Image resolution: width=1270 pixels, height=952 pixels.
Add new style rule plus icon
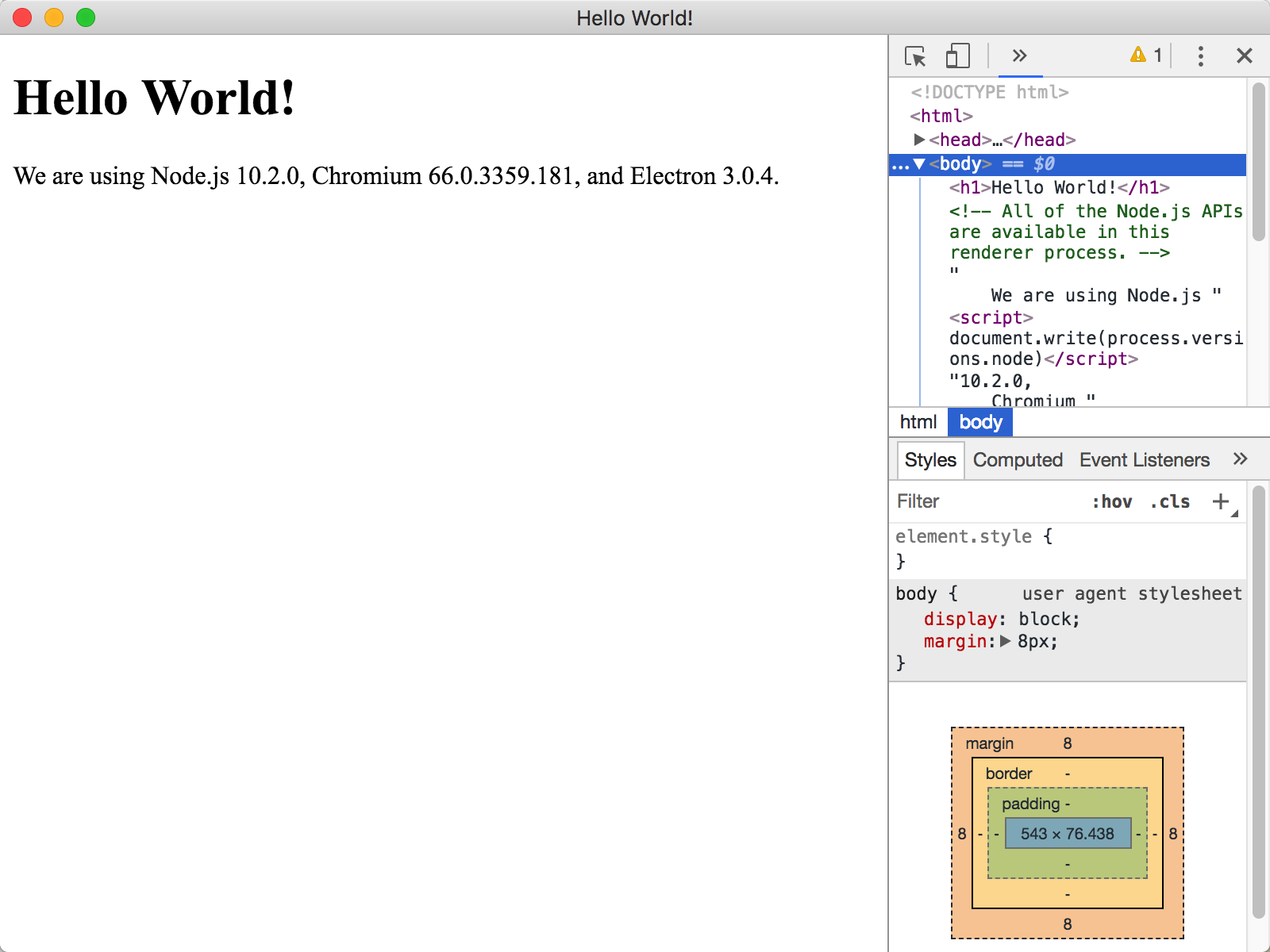(x=1221, y=501)
